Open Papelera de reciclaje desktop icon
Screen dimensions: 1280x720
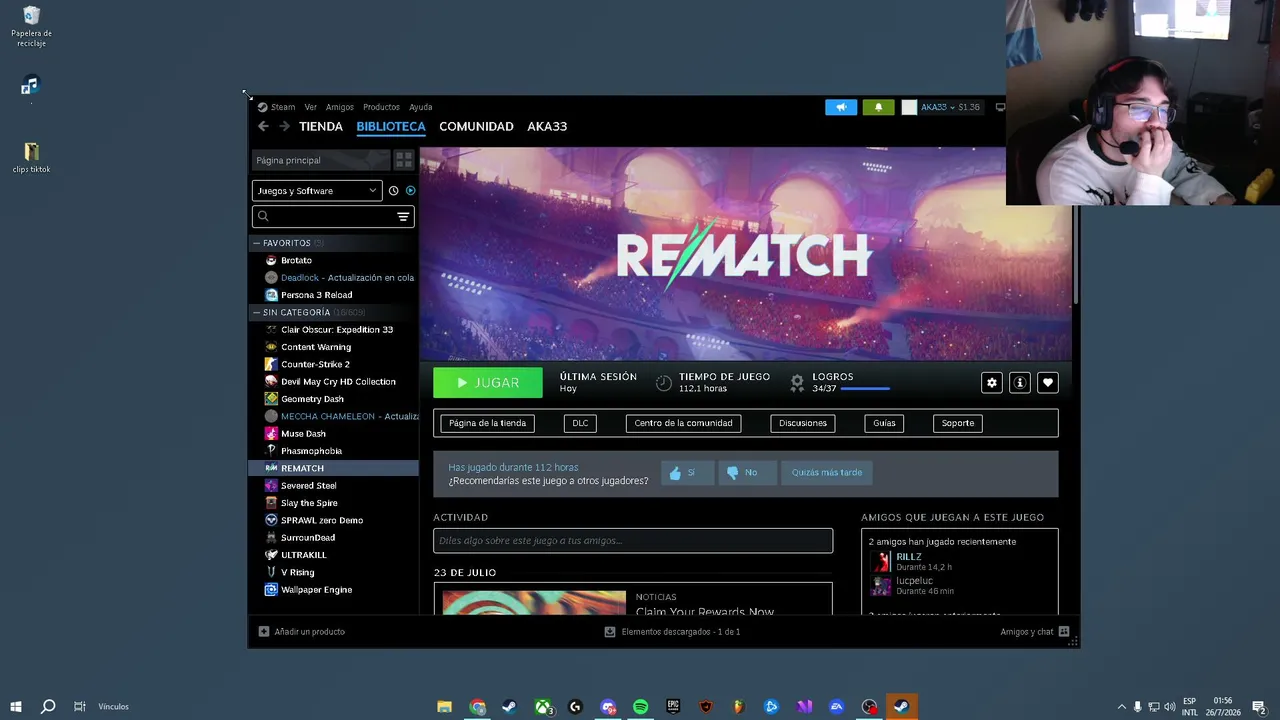coord(31,26)
